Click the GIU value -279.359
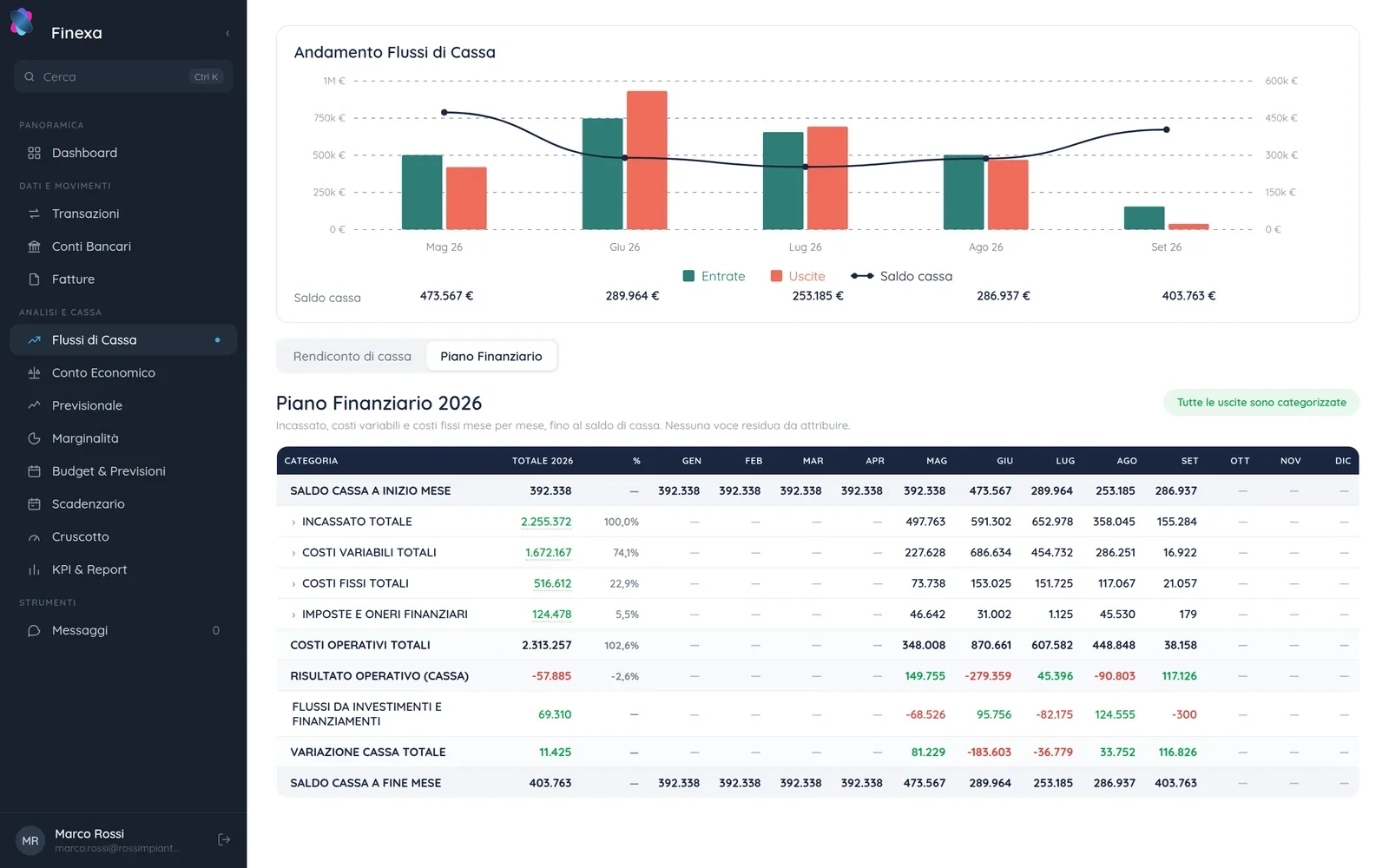 click(x=988, y=676)
